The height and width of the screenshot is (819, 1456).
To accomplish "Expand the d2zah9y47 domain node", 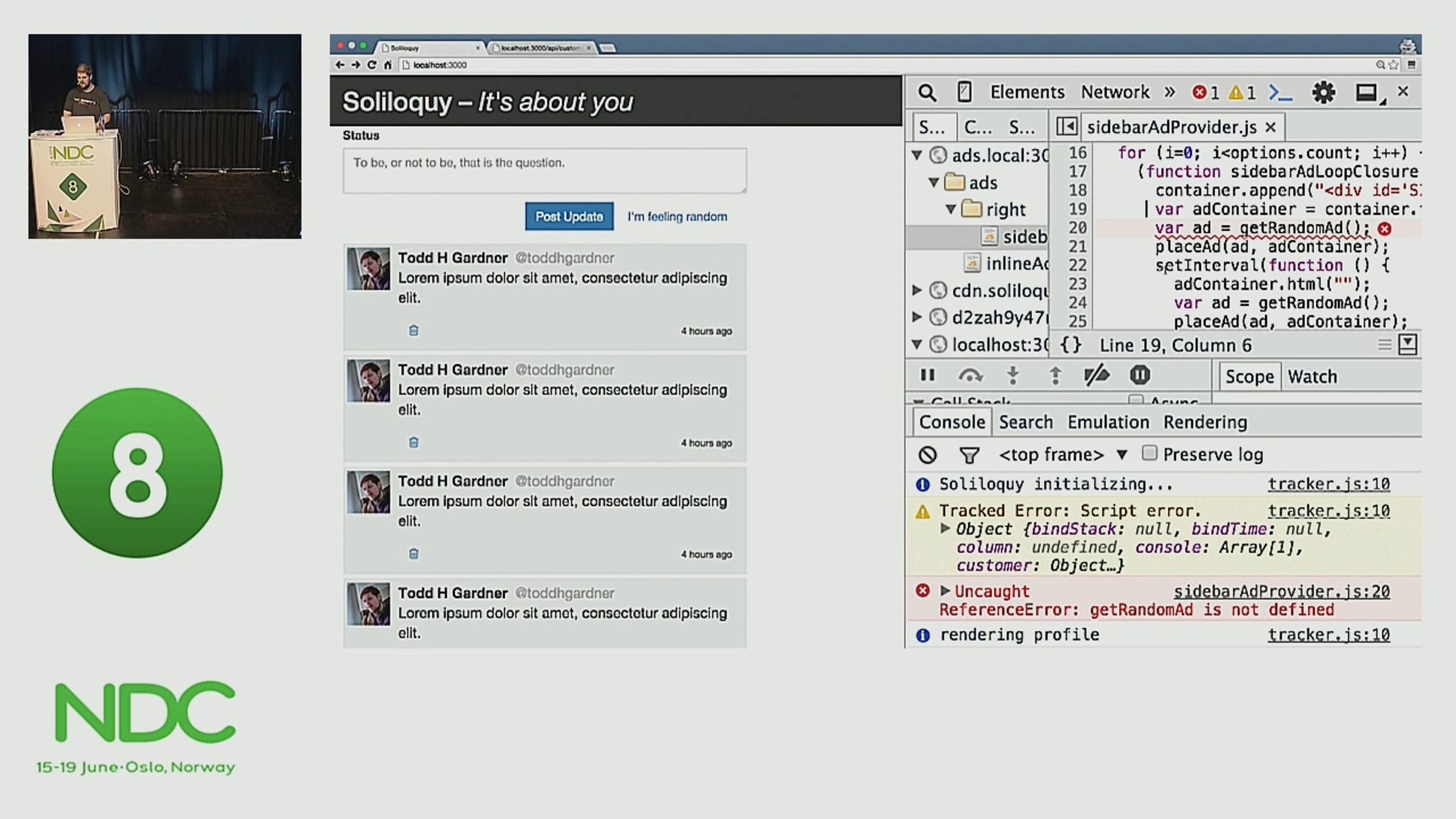I will pyautogui.click(x=917, y=317).
